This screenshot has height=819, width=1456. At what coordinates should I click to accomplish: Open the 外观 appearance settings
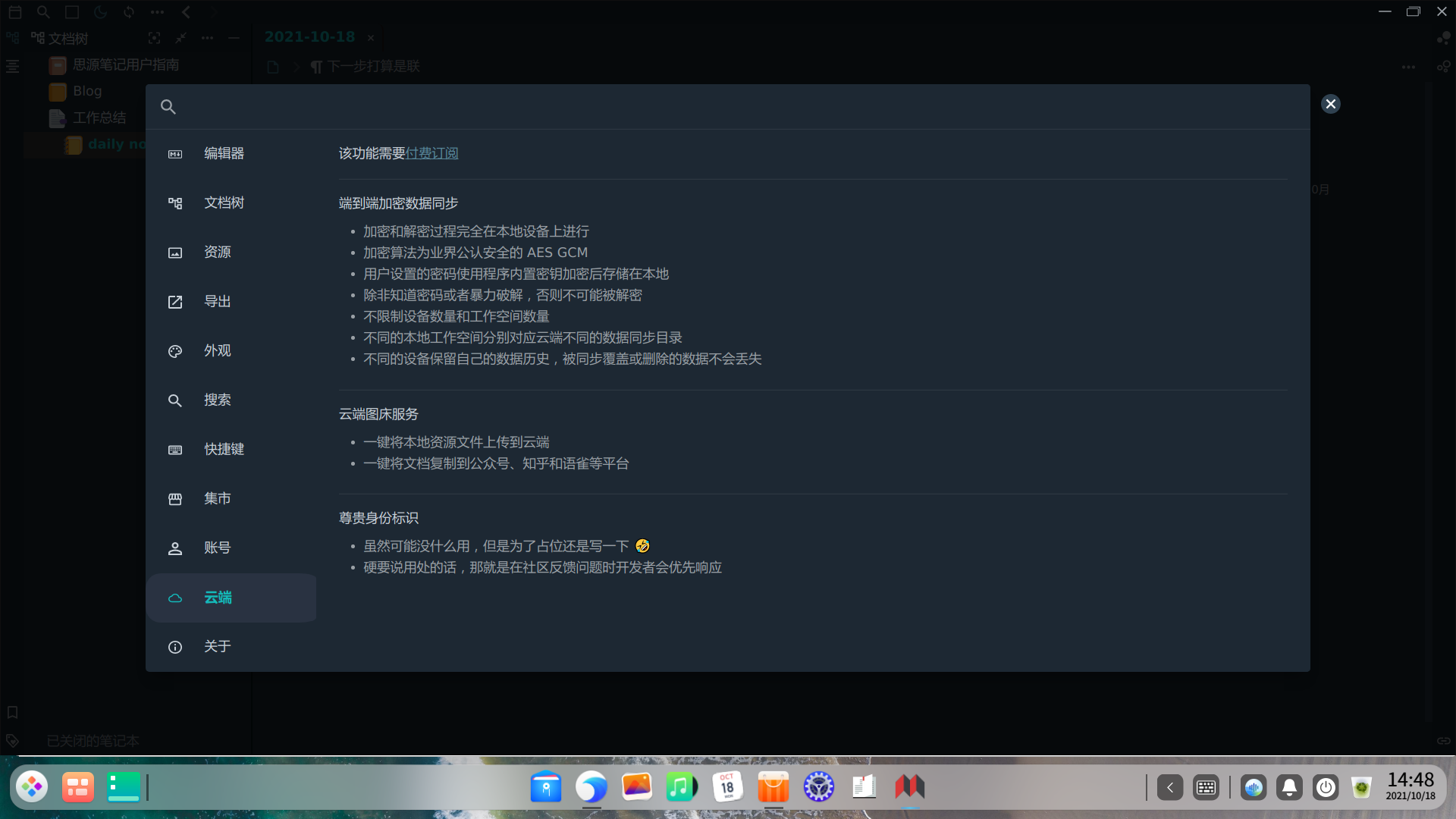217,350
